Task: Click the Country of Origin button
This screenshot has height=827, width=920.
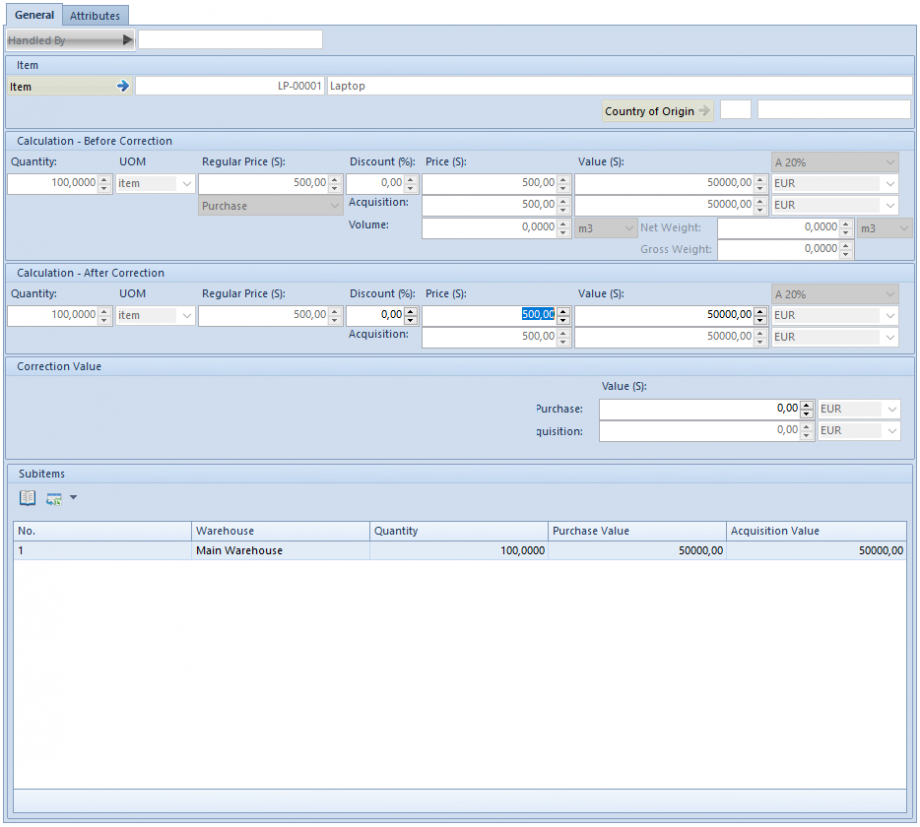Action: (x=650, y=111)
